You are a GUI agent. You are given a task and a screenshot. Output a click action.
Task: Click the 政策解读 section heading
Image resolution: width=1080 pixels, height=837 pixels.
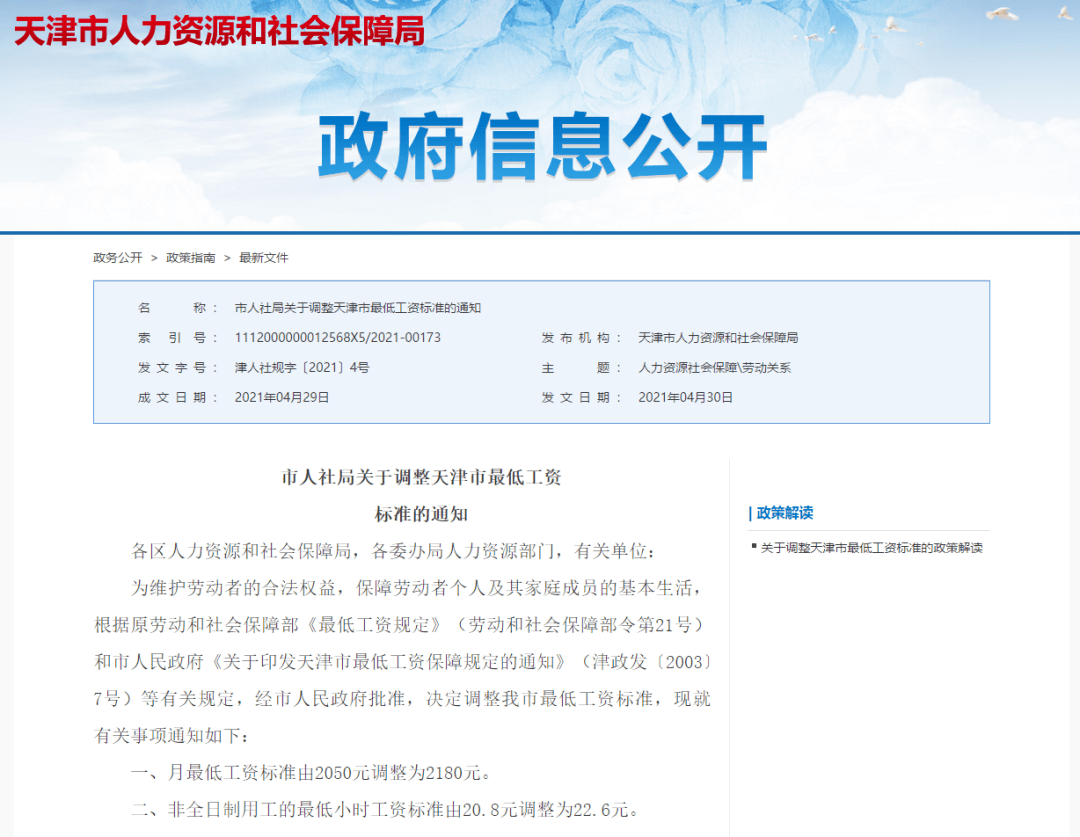[785, 513]
